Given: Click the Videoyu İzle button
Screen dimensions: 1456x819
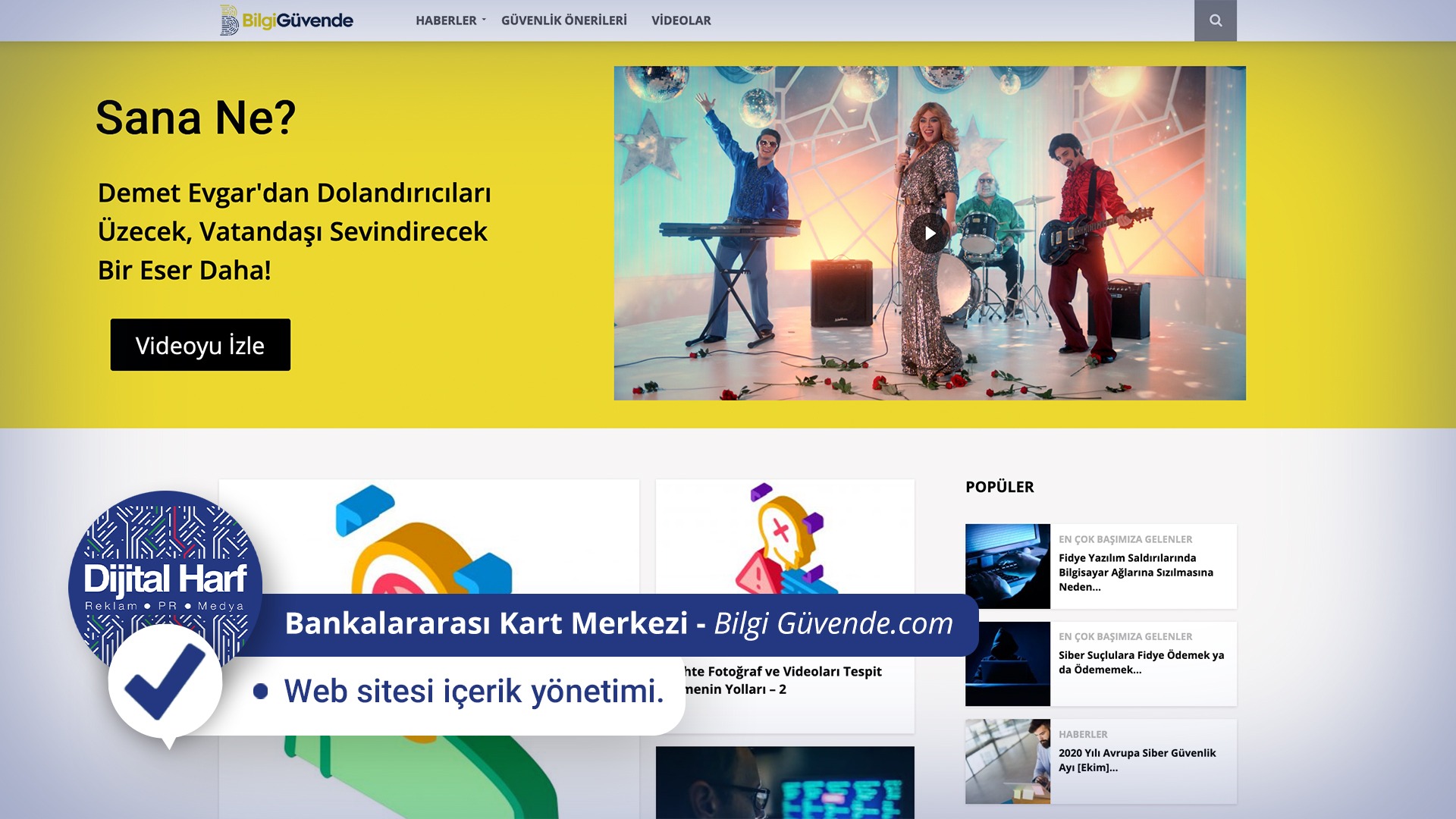Looking at the screenshot, I should point(200,345).
